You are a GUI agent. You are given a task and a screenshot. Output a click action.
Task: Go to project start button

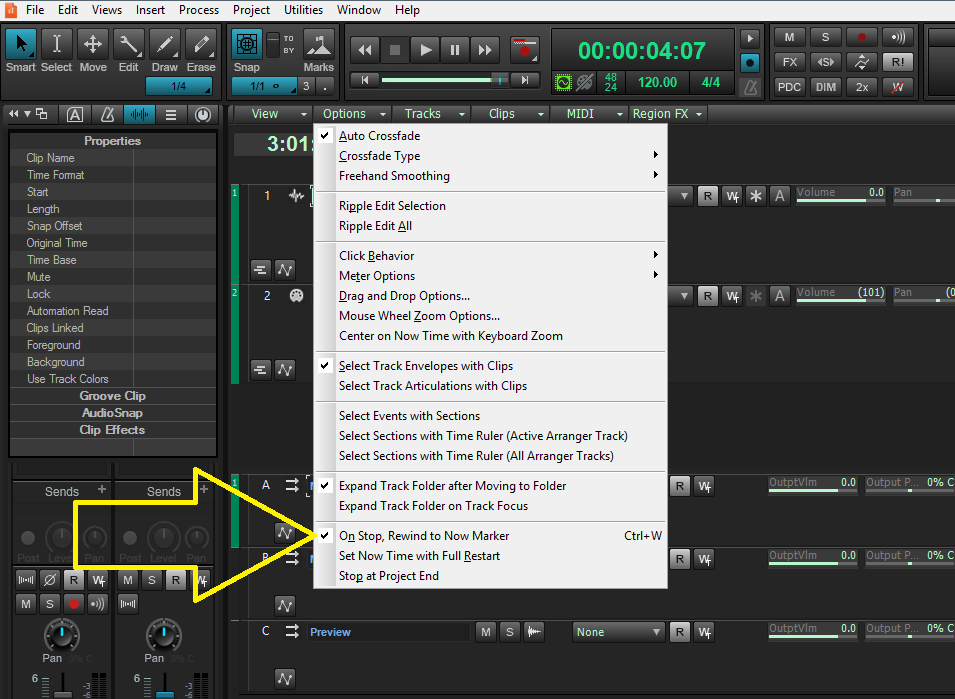pos(365,80)
